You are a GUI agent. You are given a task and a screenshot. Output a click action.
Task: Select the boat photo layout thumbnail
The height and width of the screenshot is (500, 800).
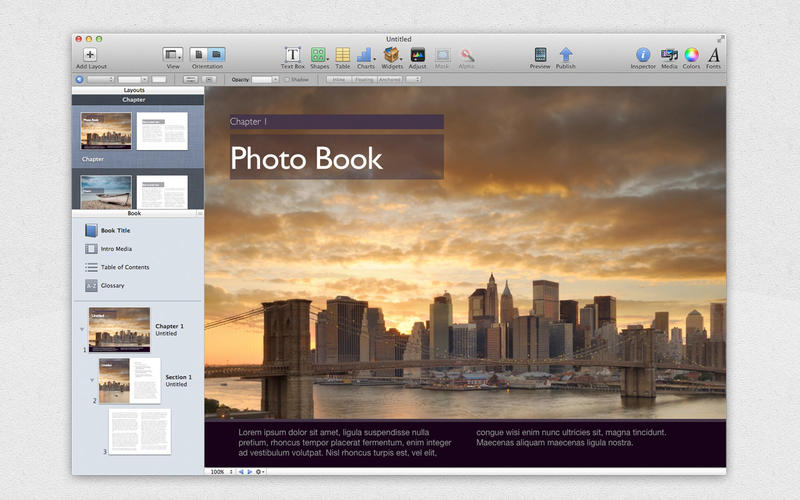pos(106,192)
